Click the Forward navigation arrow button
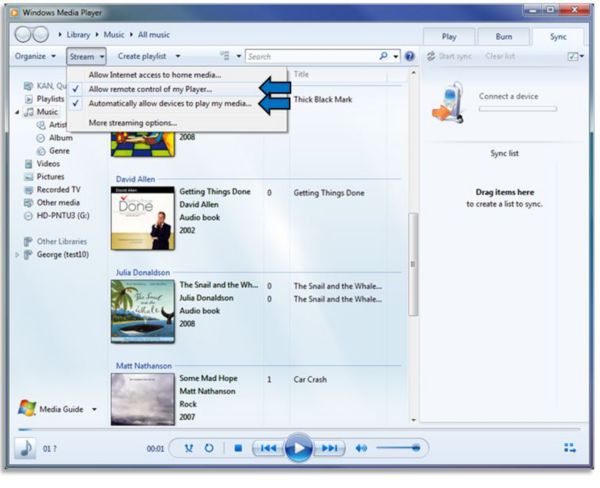This screenshot has width=600, height=488. point(41,34)
